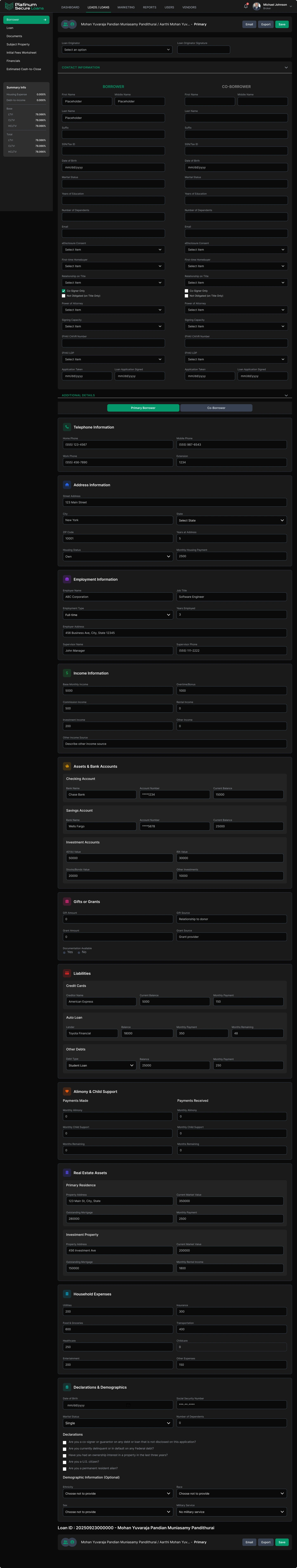The image size is (297, 1568).
Task: Open Michael Johnson's profile avatar
Action: [257, 6]
